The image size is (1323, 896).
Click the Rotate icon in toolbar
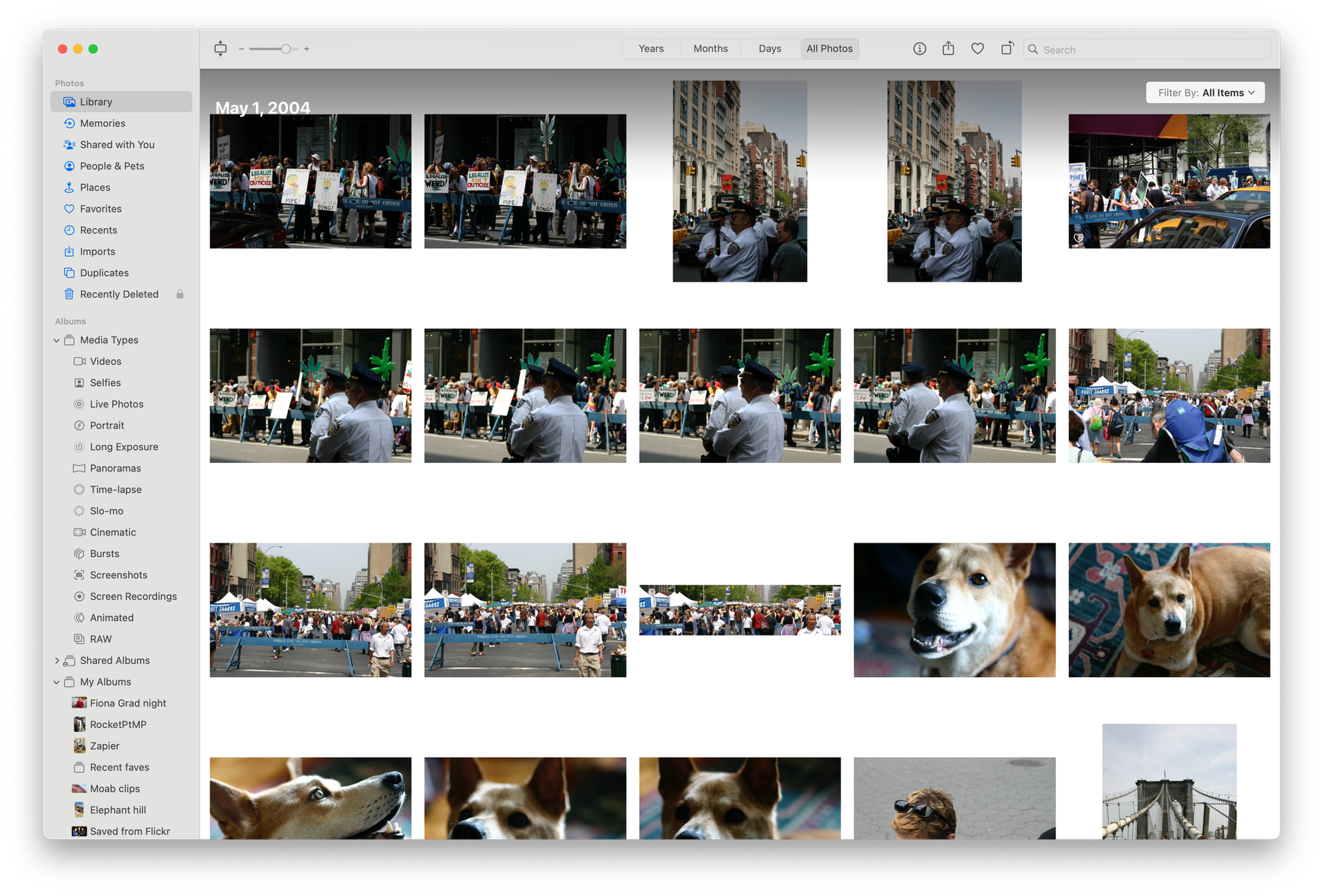(x=1007, y=48)
